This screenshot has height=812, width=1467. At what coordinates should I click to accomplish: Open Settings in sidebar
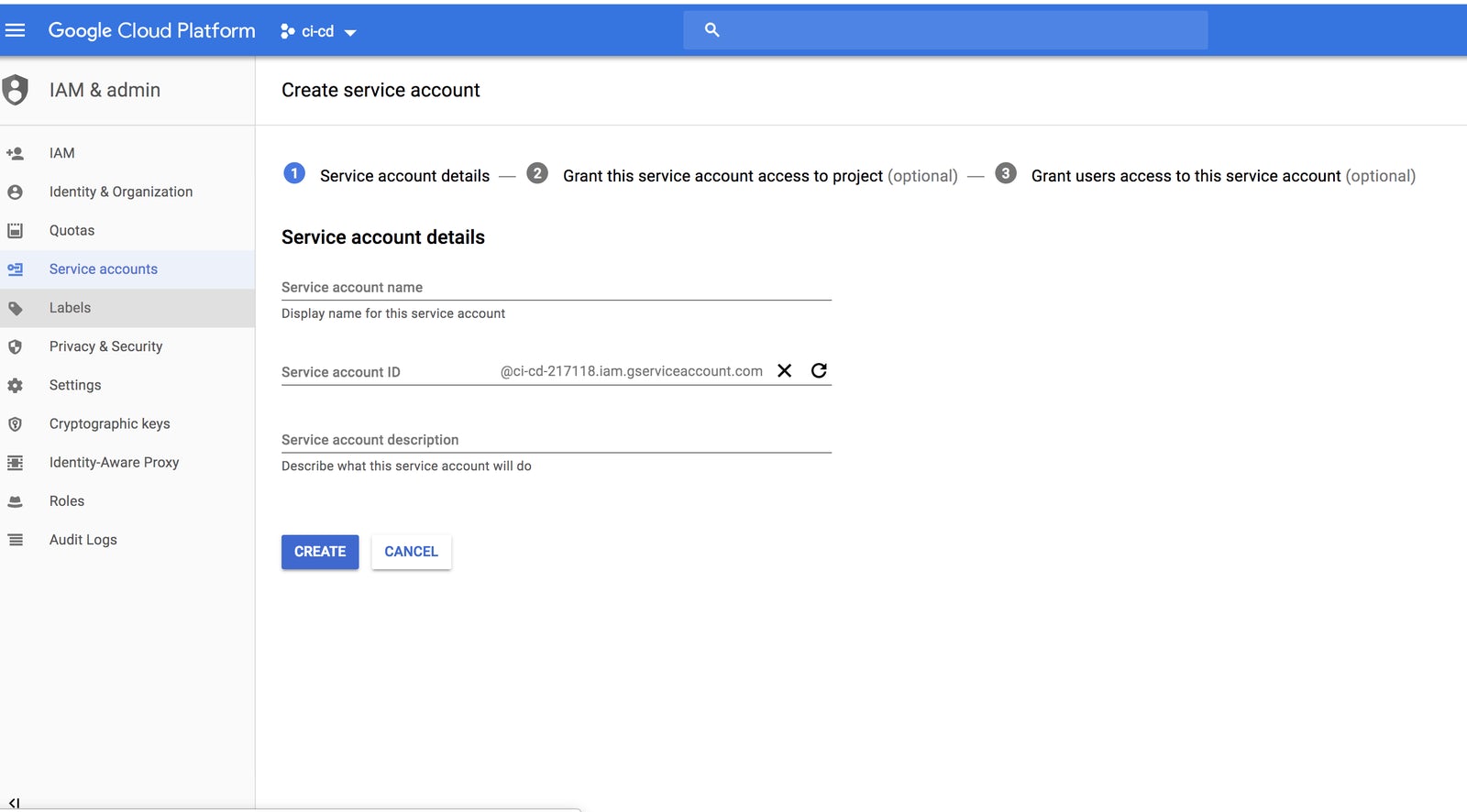tap(127, 385)
